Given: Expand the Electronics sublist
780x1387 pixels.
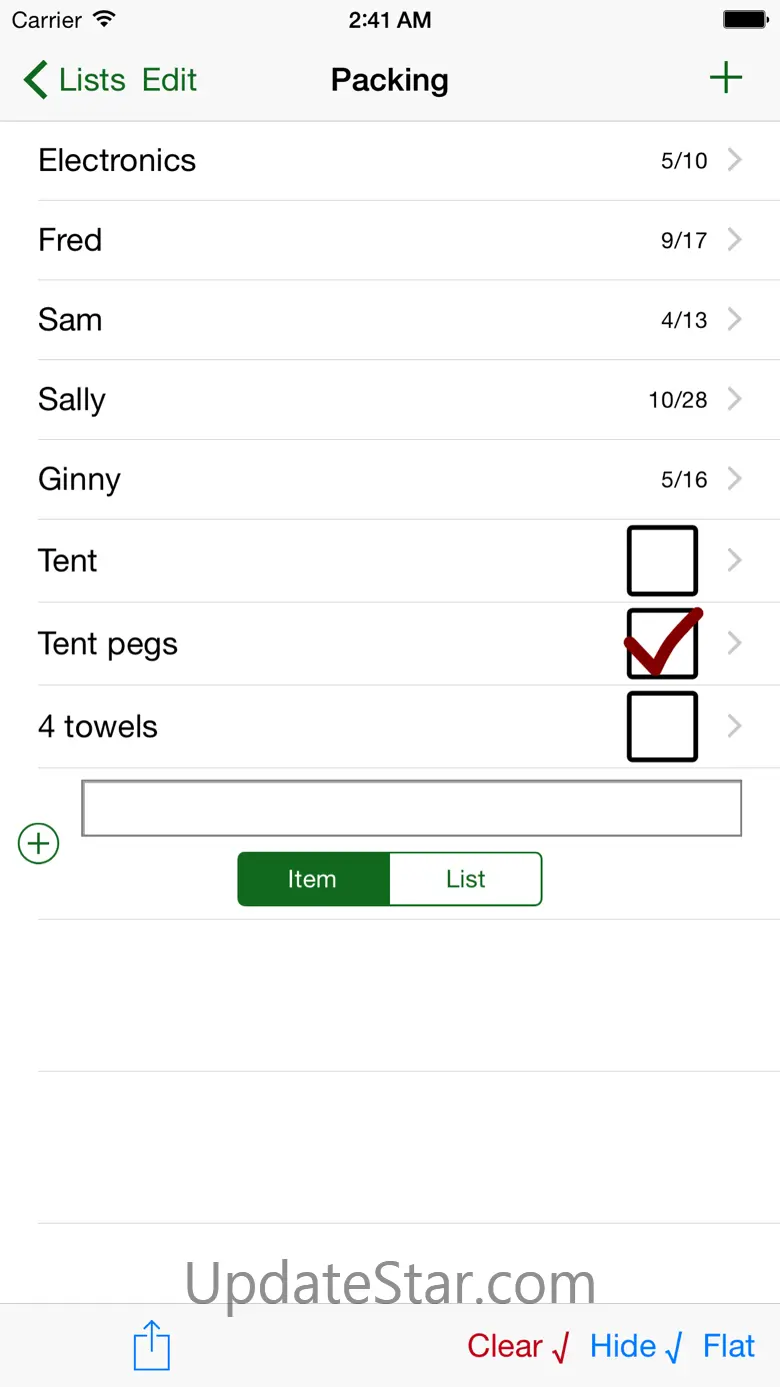Looking at the screenshot, I should (390, 160).
